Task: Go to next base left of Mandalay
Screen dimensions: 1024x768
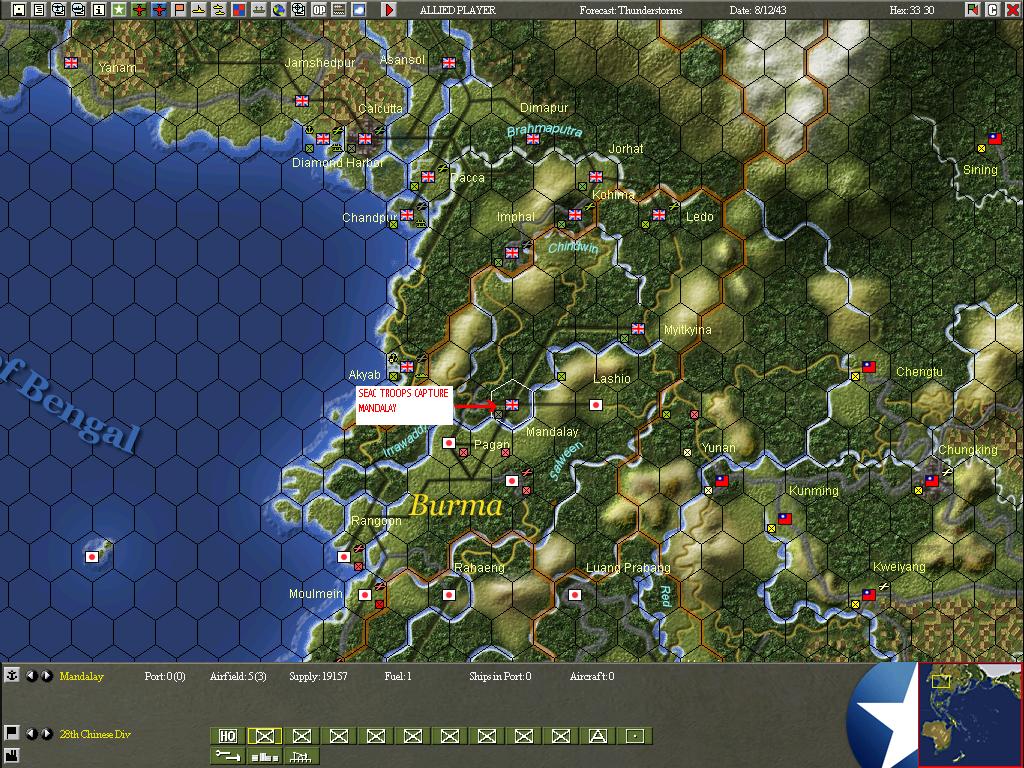Action: click(x=47, y=676)
